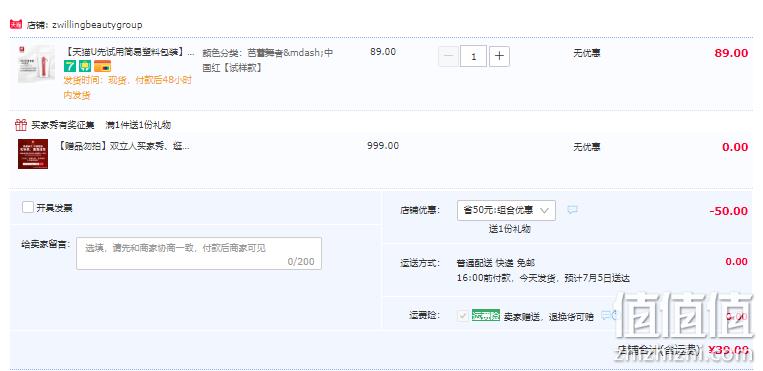Screen dimensions: 763x371
Task: Click the 颜色分类 芭蕾舞者 中国红 variant text
Action: pyautogui.click(x=268, y=60)
